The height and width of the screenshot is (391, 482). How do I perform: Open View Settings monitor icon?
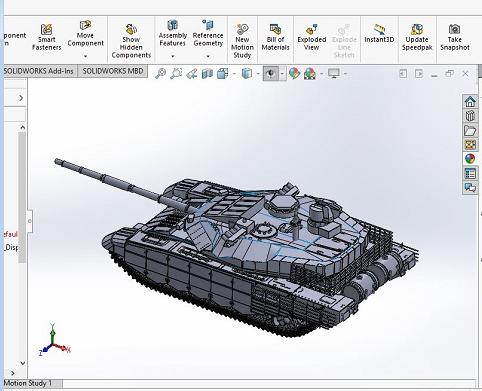[x=334, y=73]
